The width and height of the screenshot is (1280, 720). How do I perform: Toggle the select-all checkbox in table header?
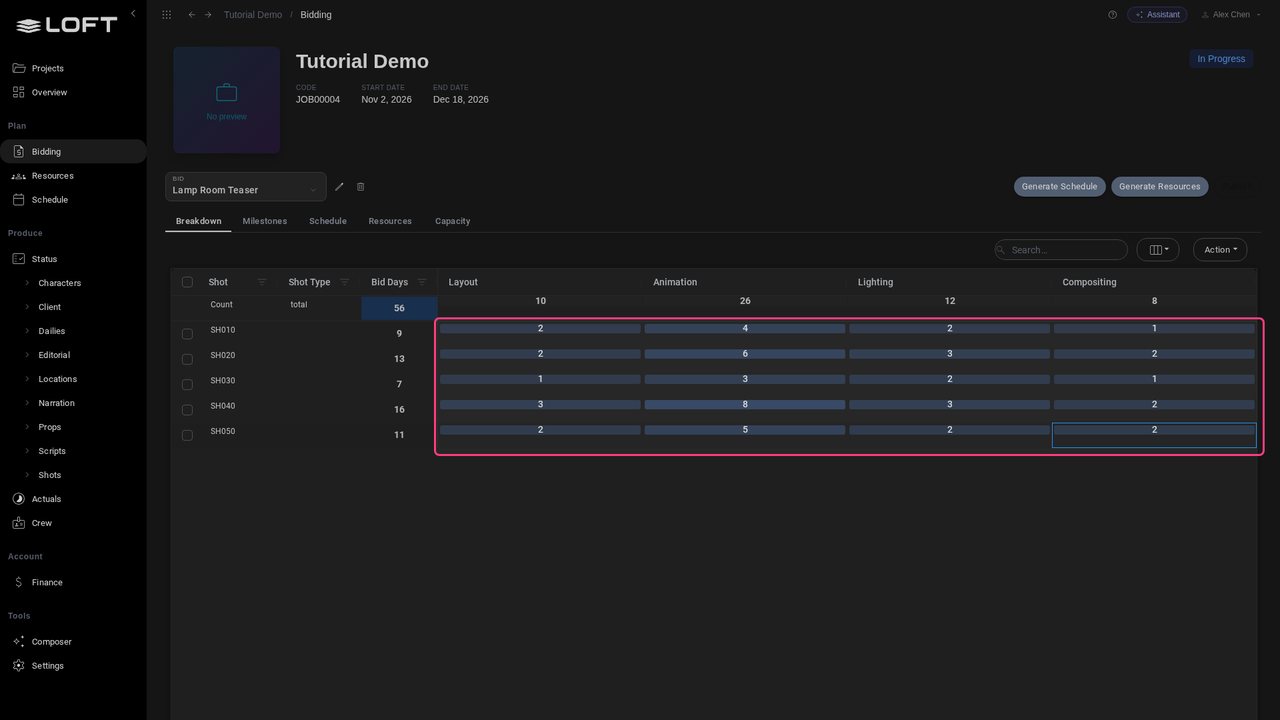(187, 282)
